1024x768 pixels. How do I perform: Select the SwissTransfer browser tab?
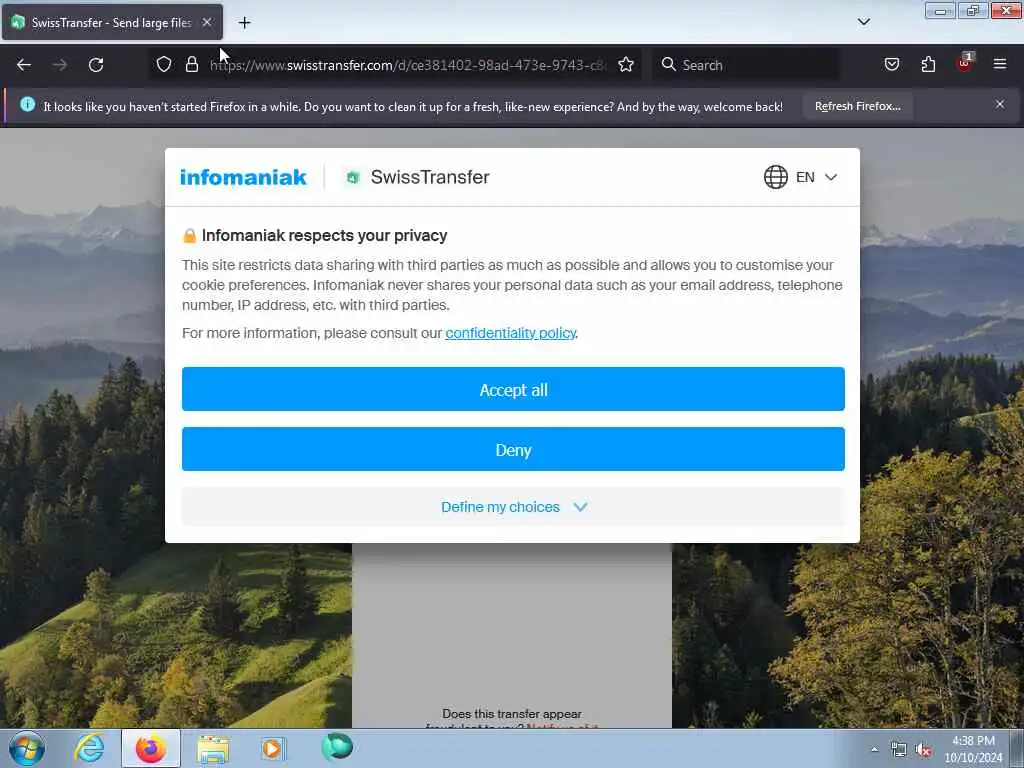tap(112, 22)
